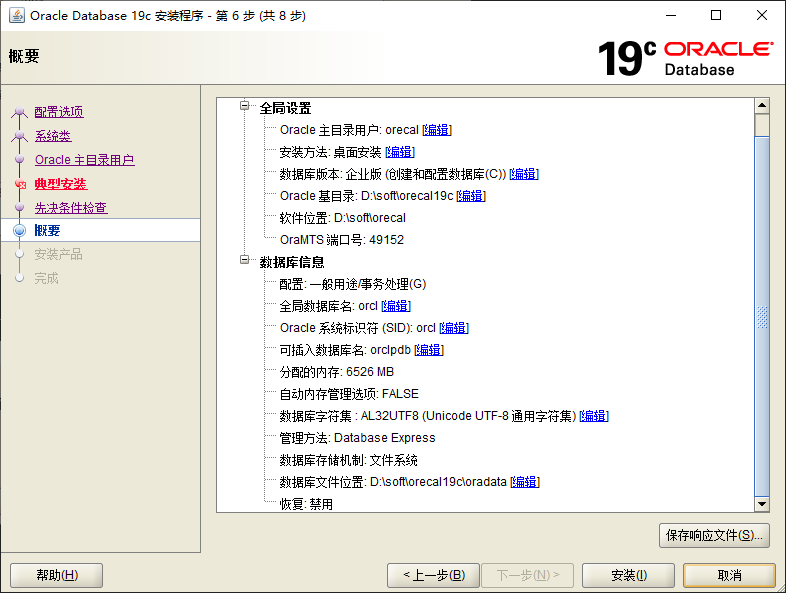Viewport: 786px width, 593px height.
Task: Edit the 安装方法 桌面安装 setting
Action: 400,152
